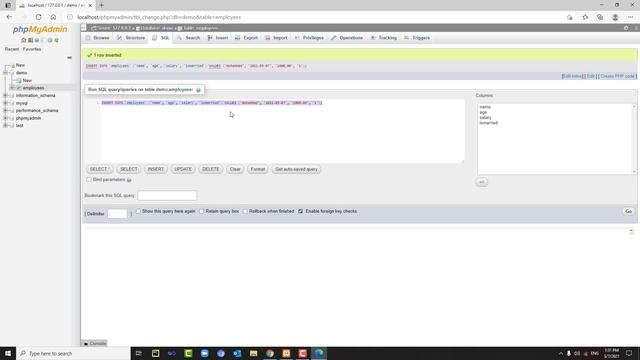The width and height of the screenshot is (640, 360).
Task: Open Windows notification center
Action: (x=629, y=353)
